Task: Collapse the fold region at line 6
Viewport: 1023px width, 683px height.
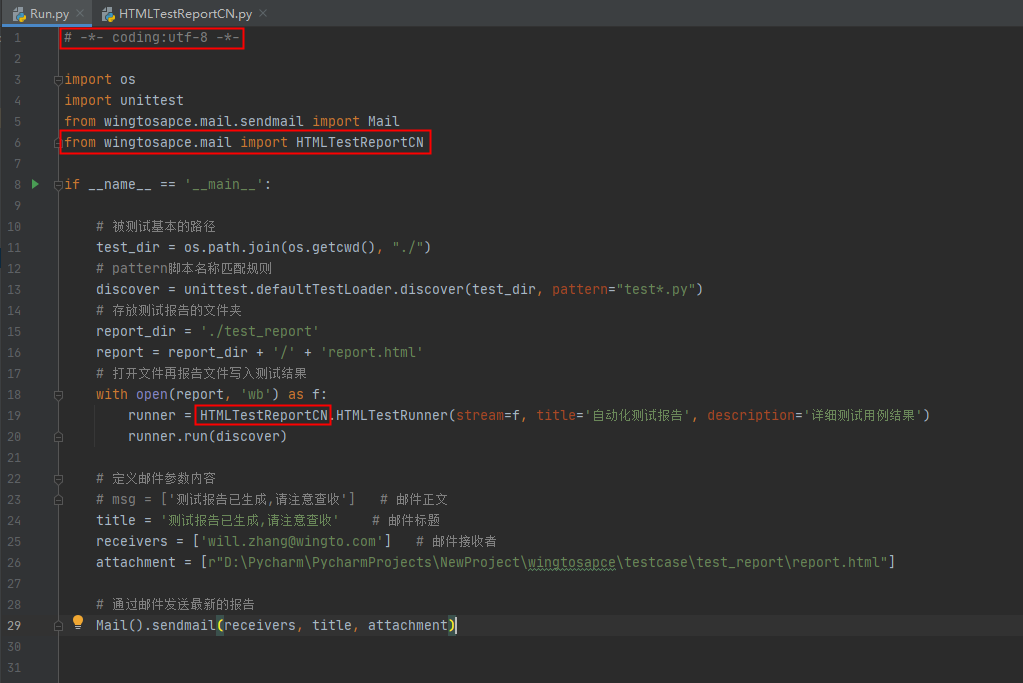Action: click(x=57, y=141)
